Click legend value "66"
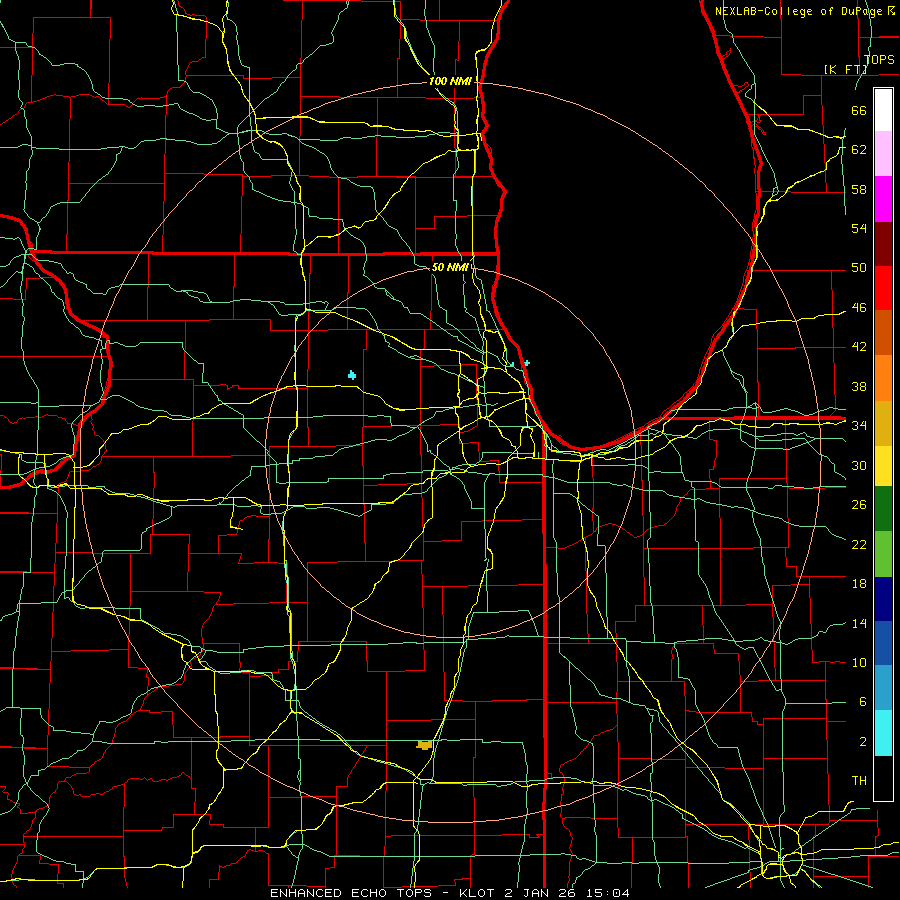Image resolution: width=900 pixels, height=900 pixels. (859, 110)
